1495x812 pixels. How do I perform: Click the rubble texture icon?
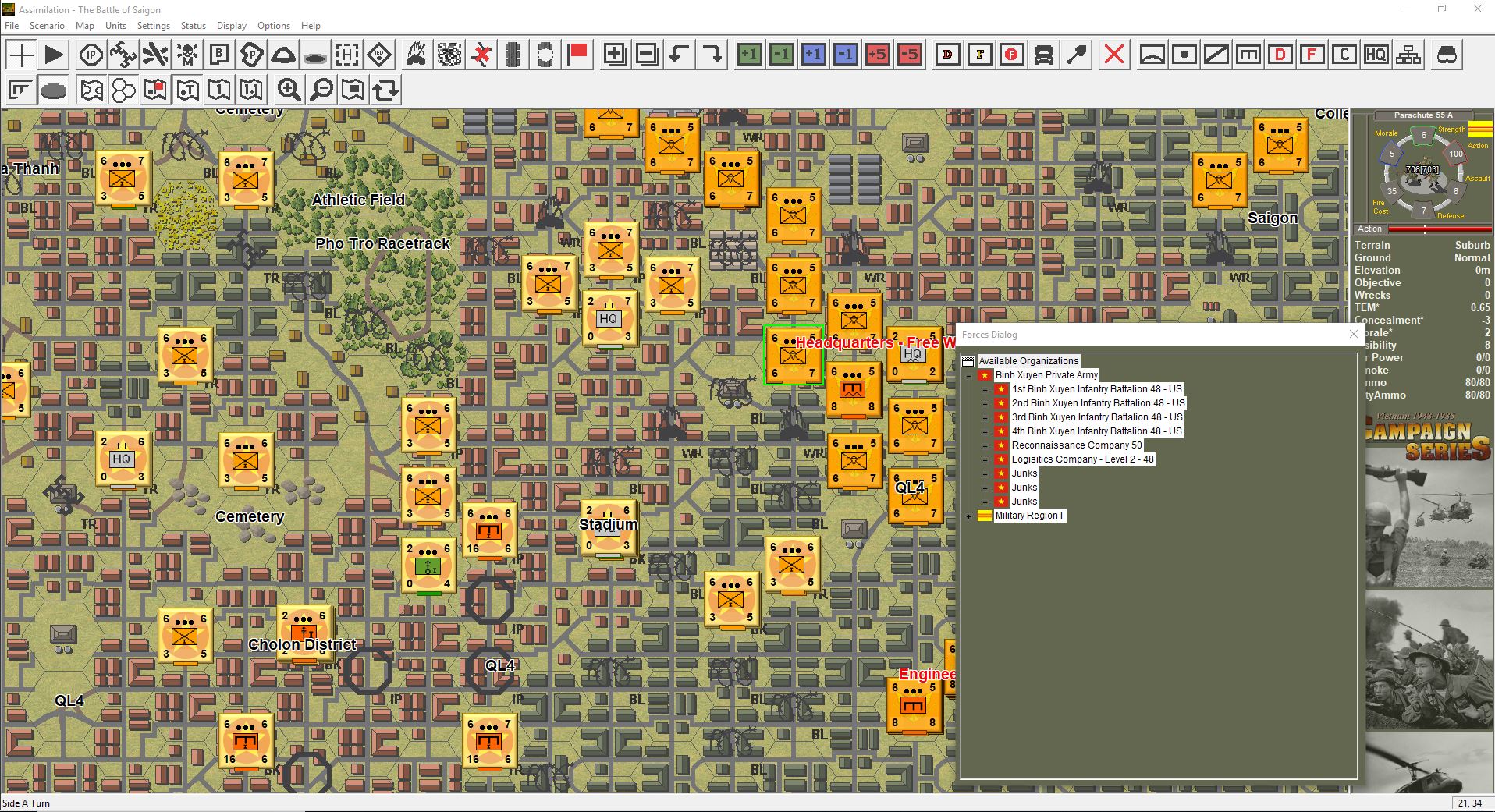tap(449, 55)
